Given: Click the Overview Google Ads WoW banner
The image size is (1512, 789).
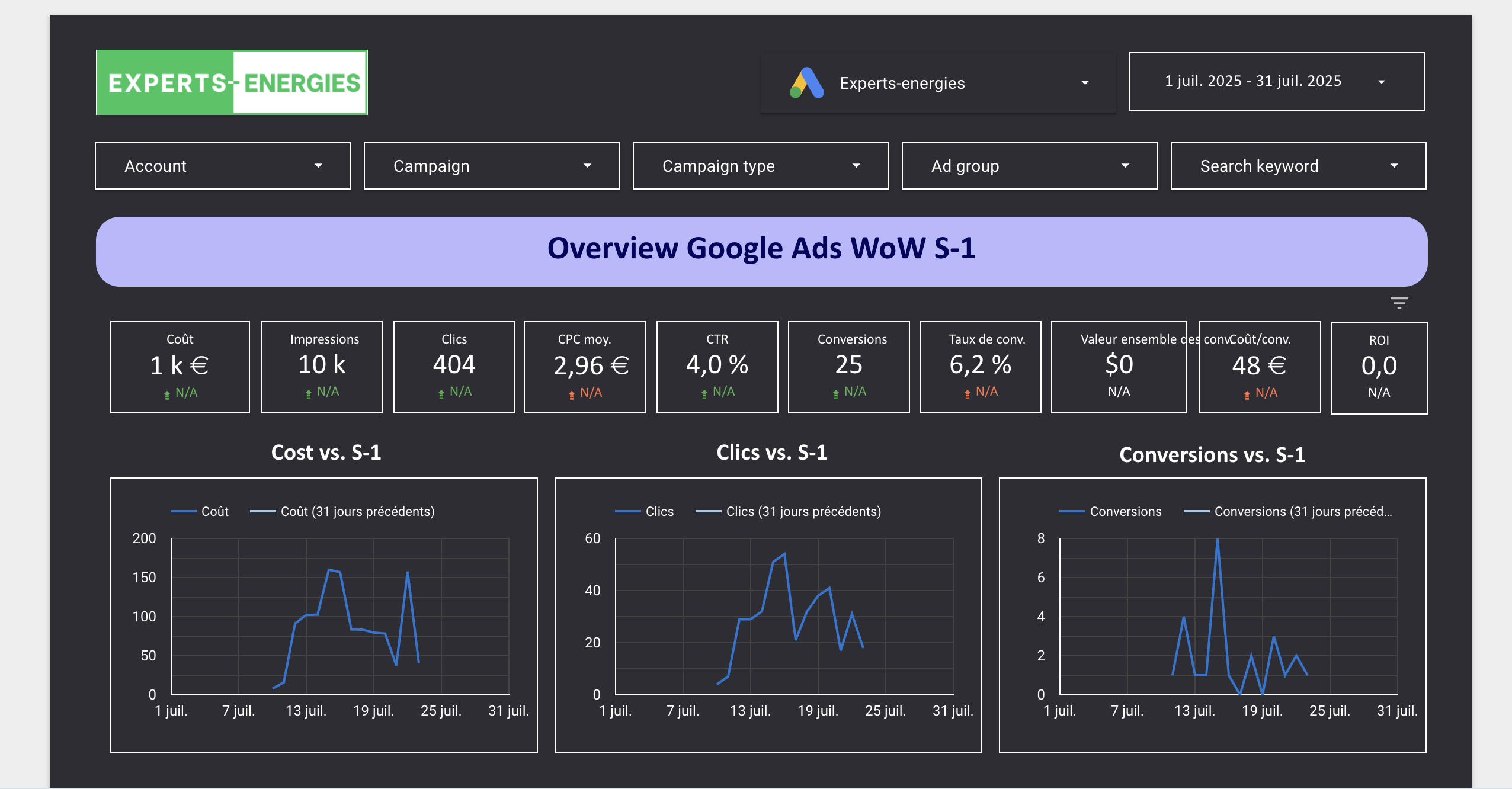Looking at the screenshot, I should tap(761, 251).
